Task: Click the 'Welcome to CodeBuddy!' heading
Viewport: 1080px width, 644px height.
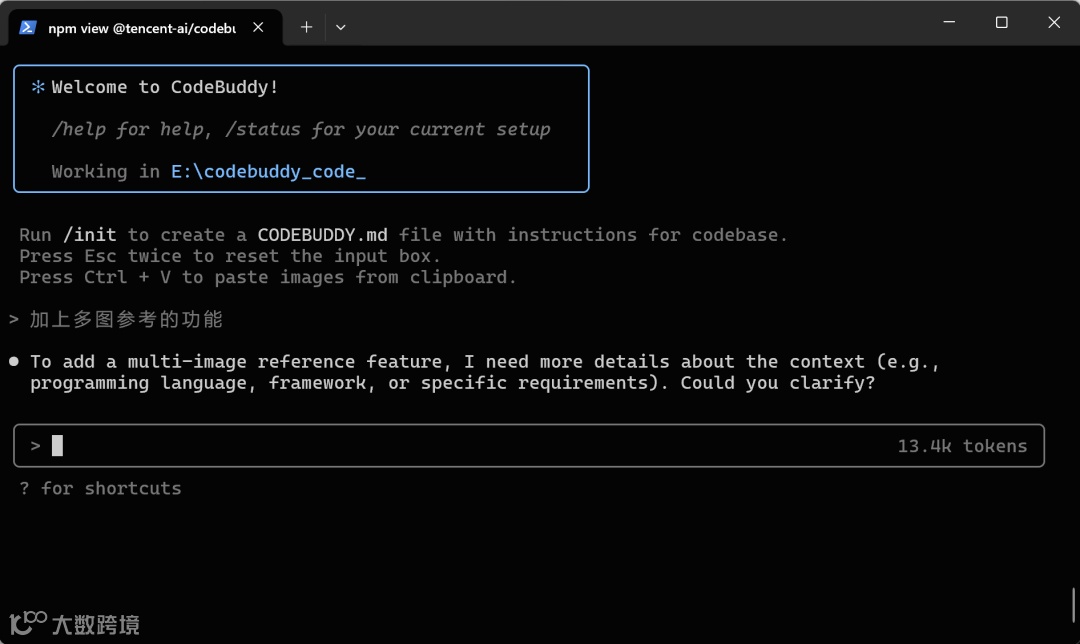Action: pyautogui.click(x=165, y=87)
